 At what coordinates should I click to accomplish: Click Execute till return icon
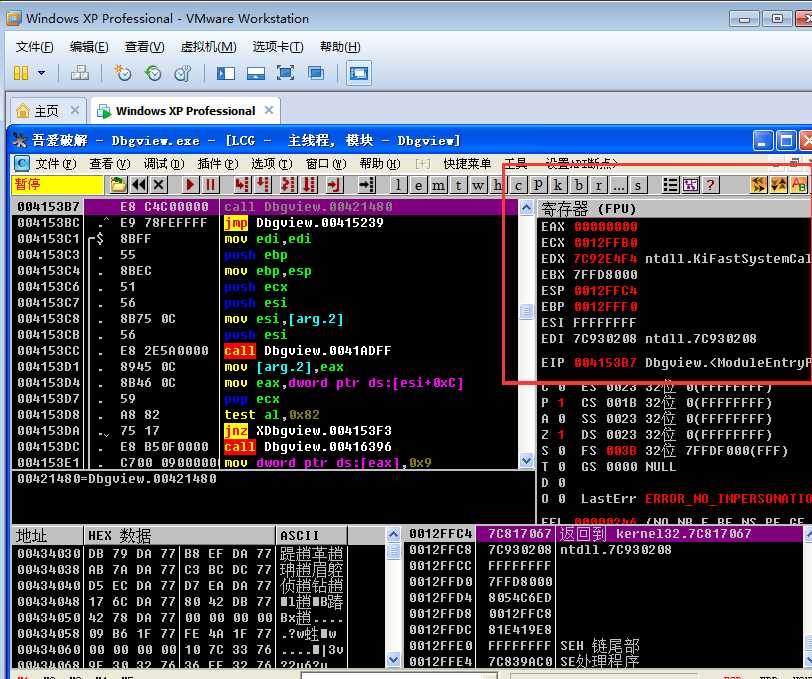tap(334, 185)
